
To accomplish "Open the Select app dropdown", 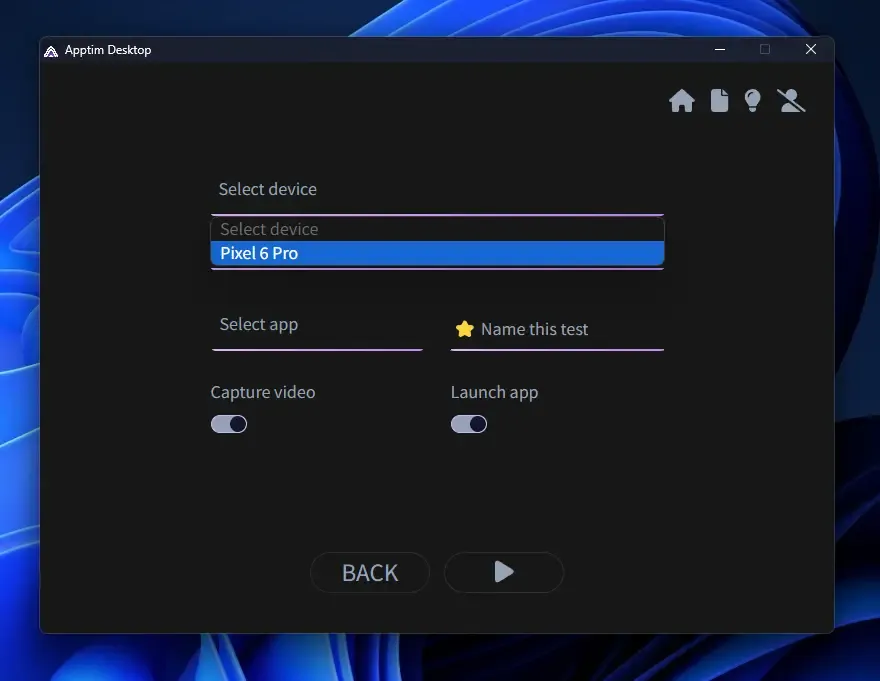I will click(317, 326).
